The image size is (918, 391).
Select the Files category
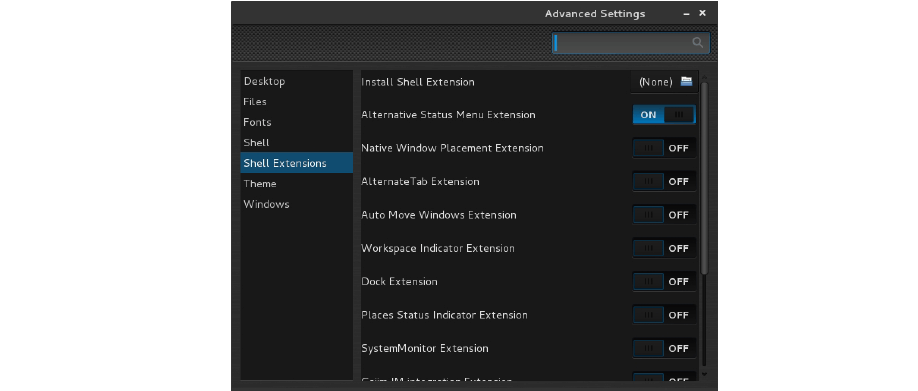coord(297,102)
